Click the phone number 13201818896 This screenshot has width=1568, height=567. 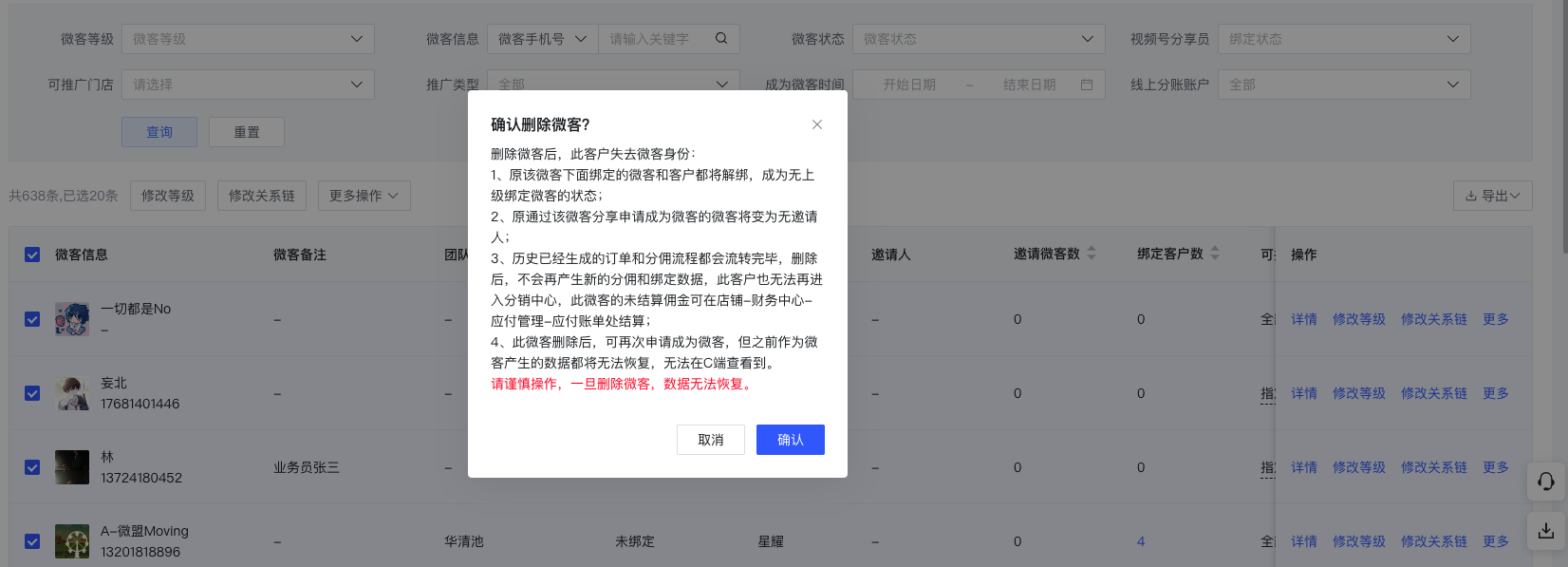click(140, 552)
